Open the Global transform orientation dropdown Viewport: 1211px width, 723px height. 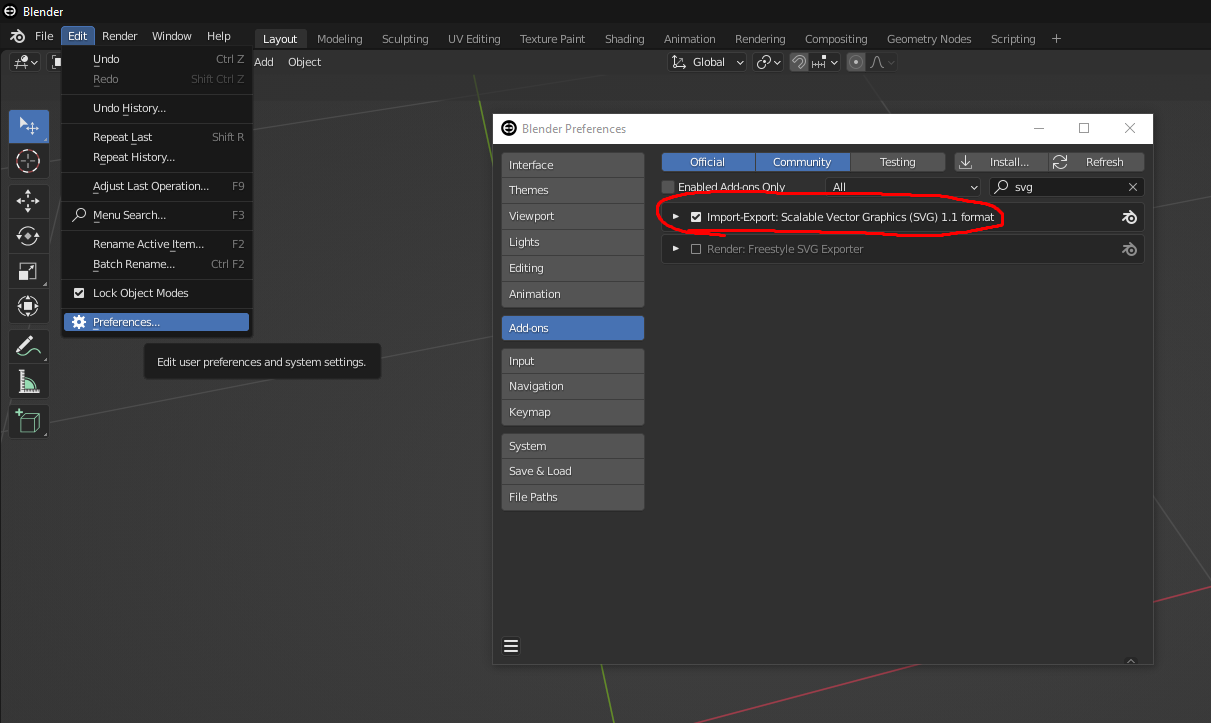pyautogui.click(x=708, y=62)
